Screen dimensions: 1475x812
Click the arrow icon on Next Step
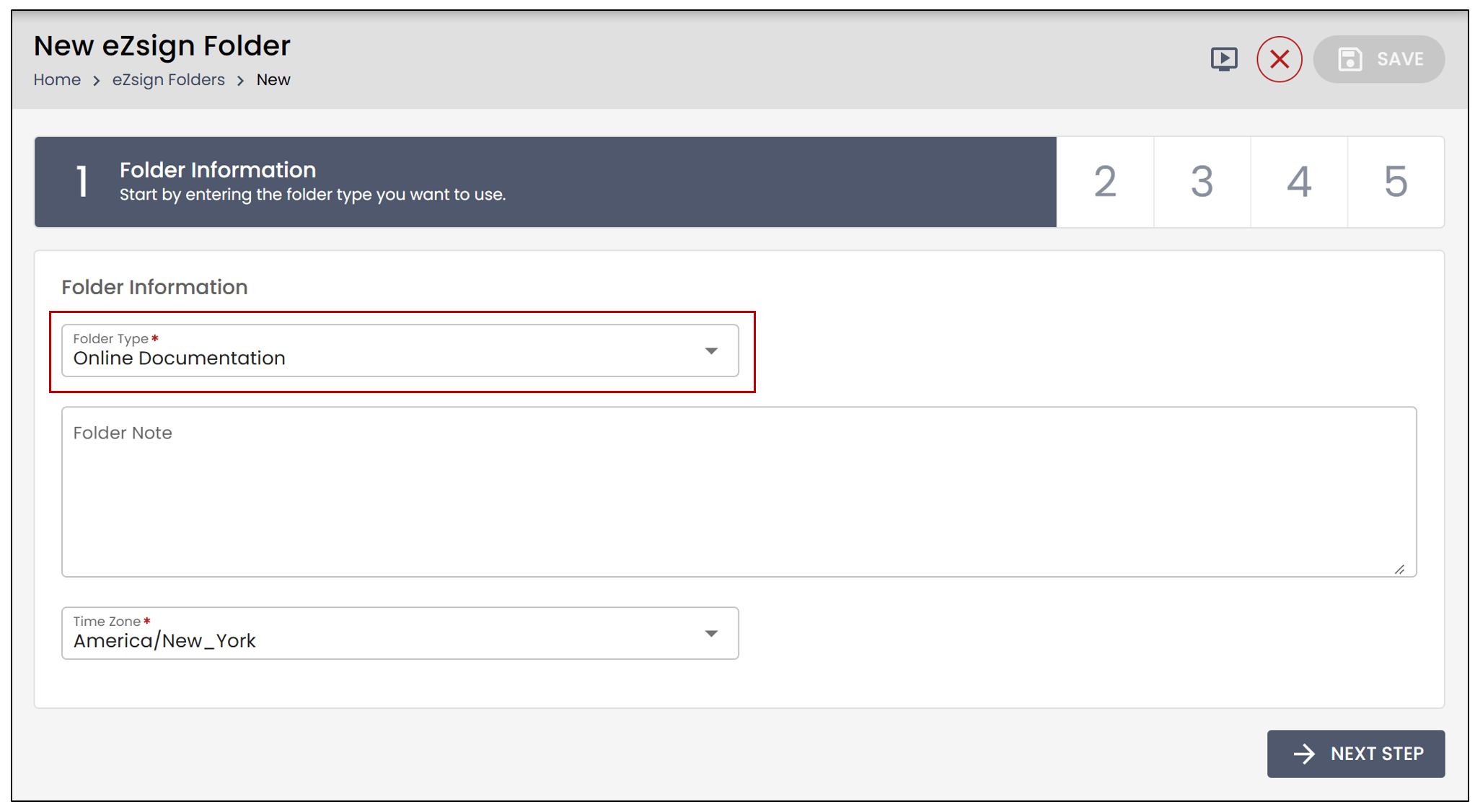point(1304,754)
